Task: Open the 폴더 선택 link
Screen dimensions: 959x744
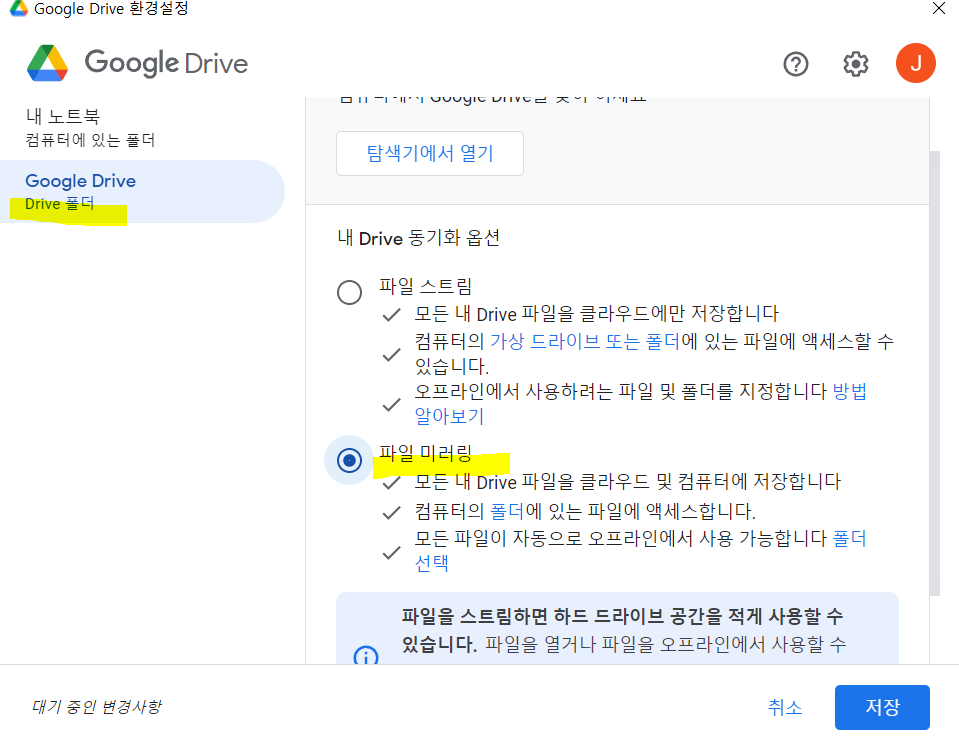Action: [x=640, y=551]
